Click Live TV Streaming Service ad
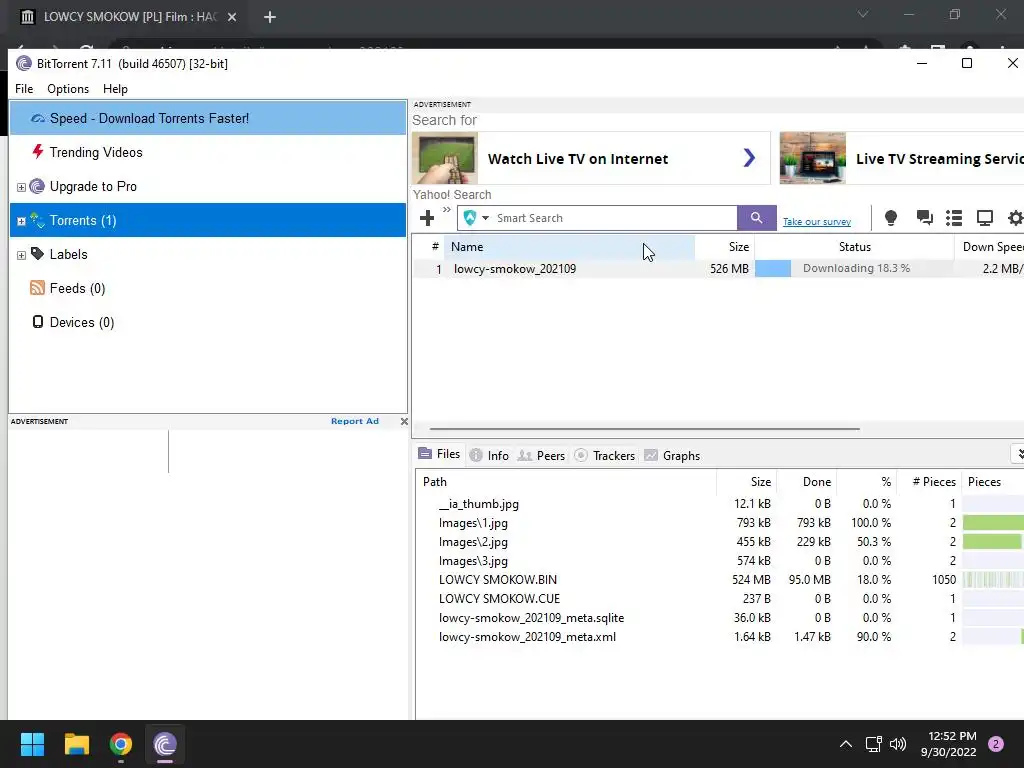Image resolution: width=1024 pixels, height=768 pixels. 902,159
